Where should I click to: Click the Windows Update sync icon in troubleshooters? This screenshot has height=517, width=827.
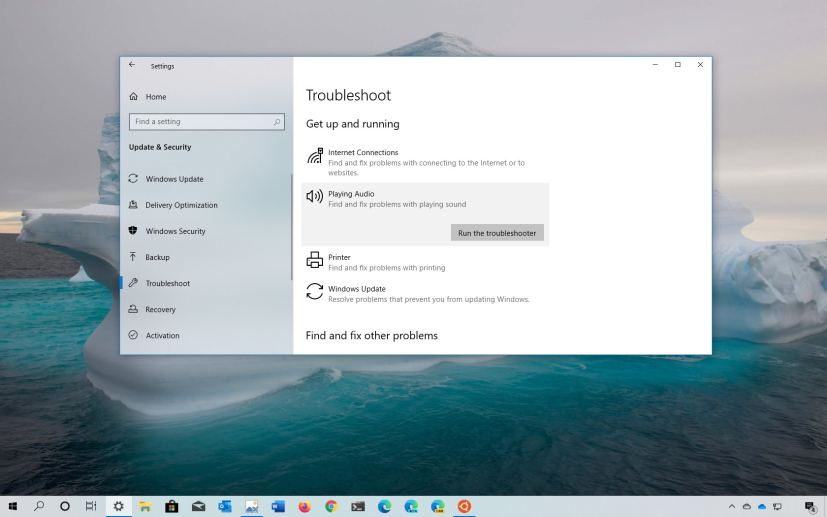[314, 292]
